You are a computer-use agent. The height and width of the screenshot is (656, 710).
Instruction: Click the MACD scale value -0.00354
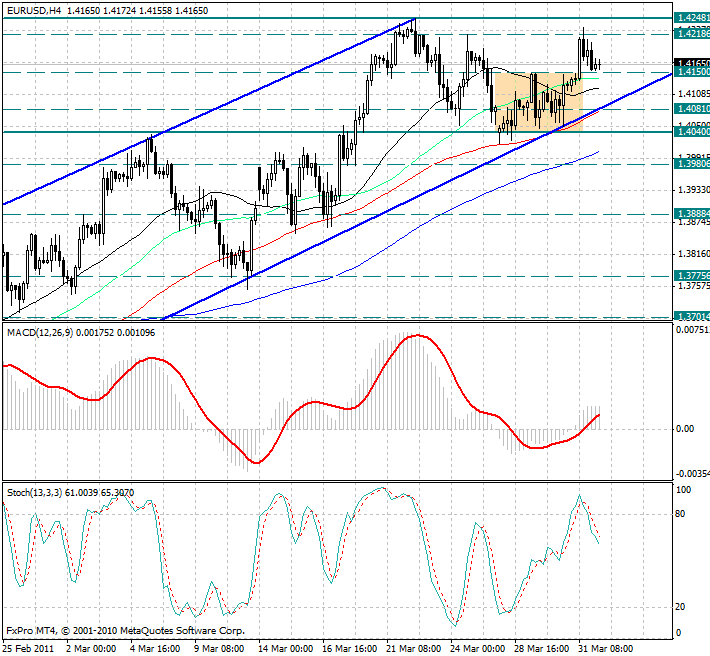point(692,474)
